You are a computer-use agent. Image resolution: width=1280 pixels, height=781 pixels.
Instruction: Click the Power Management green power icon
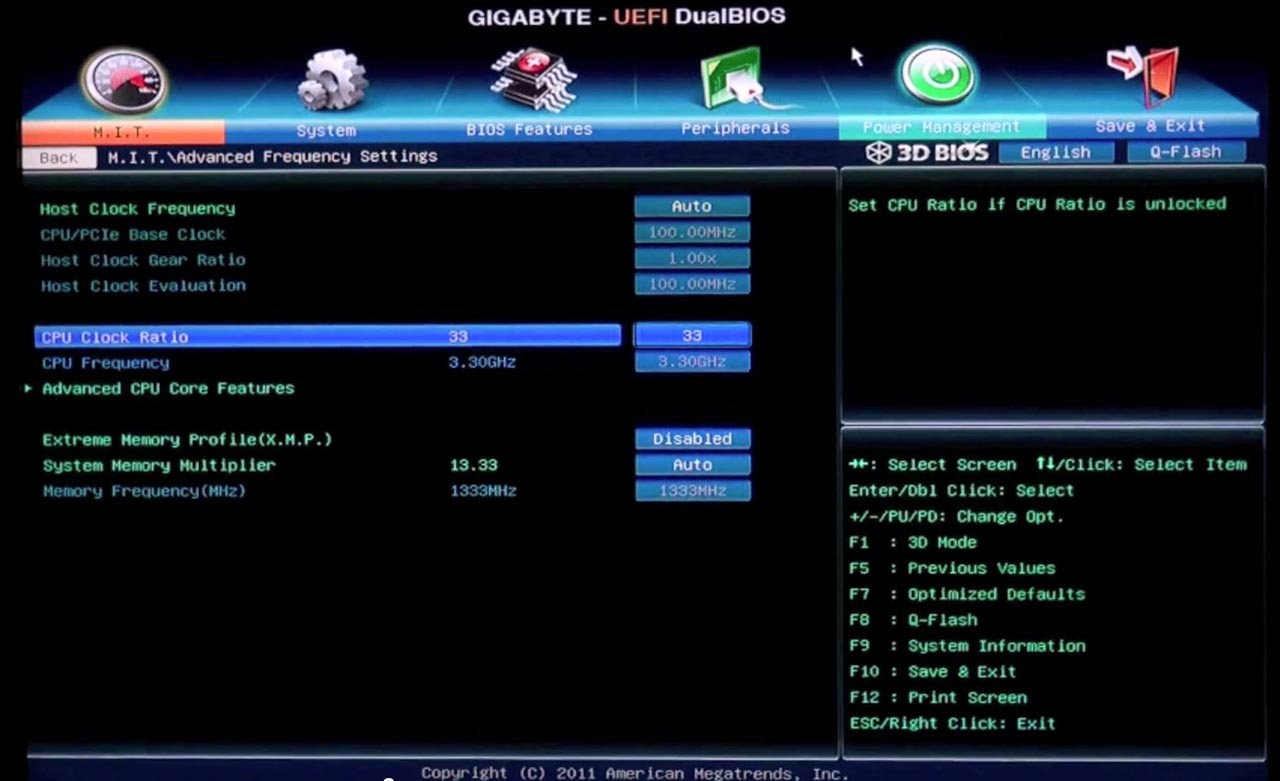point(936,74)
